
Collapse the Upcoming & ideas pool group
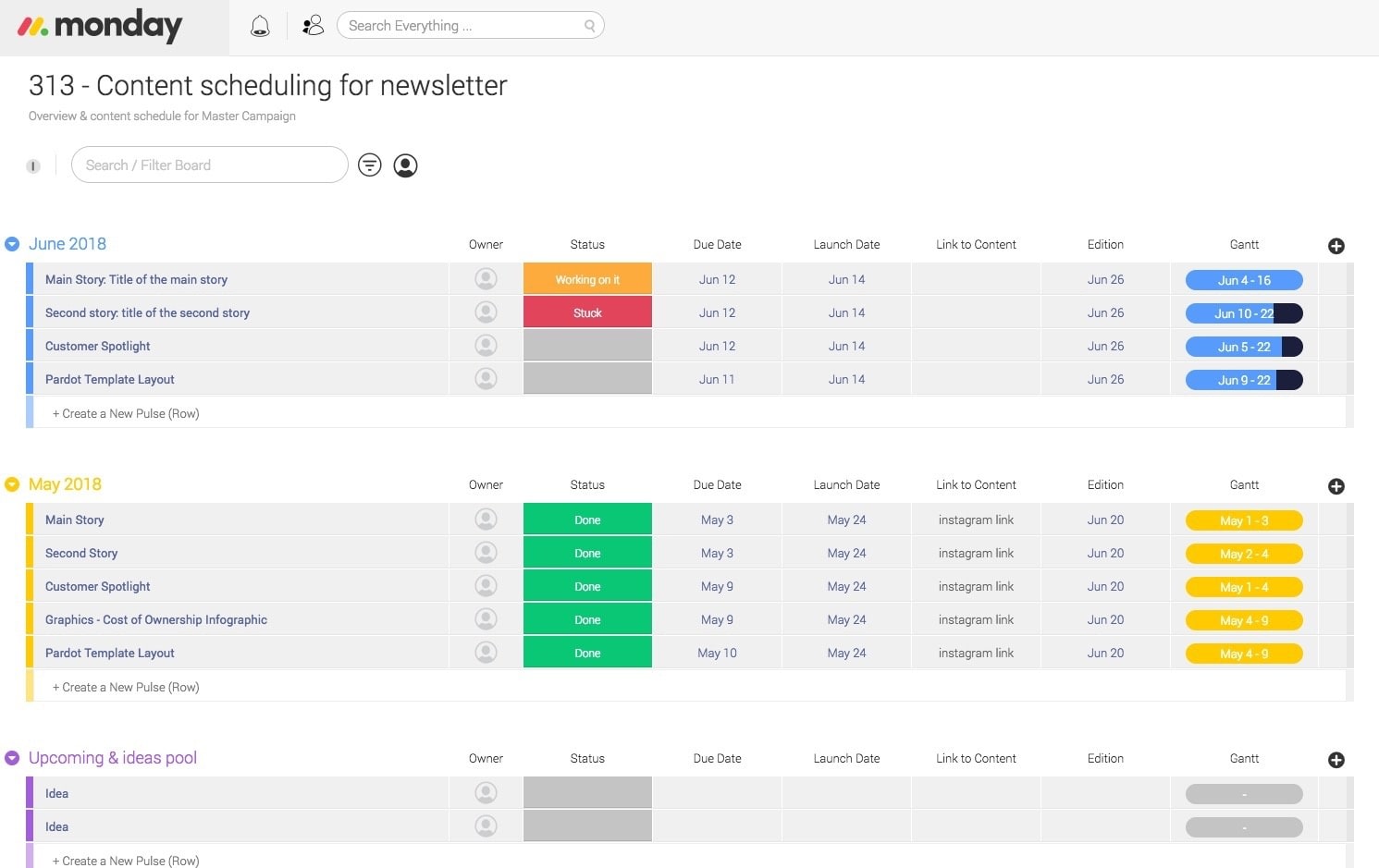coord(12,758)
